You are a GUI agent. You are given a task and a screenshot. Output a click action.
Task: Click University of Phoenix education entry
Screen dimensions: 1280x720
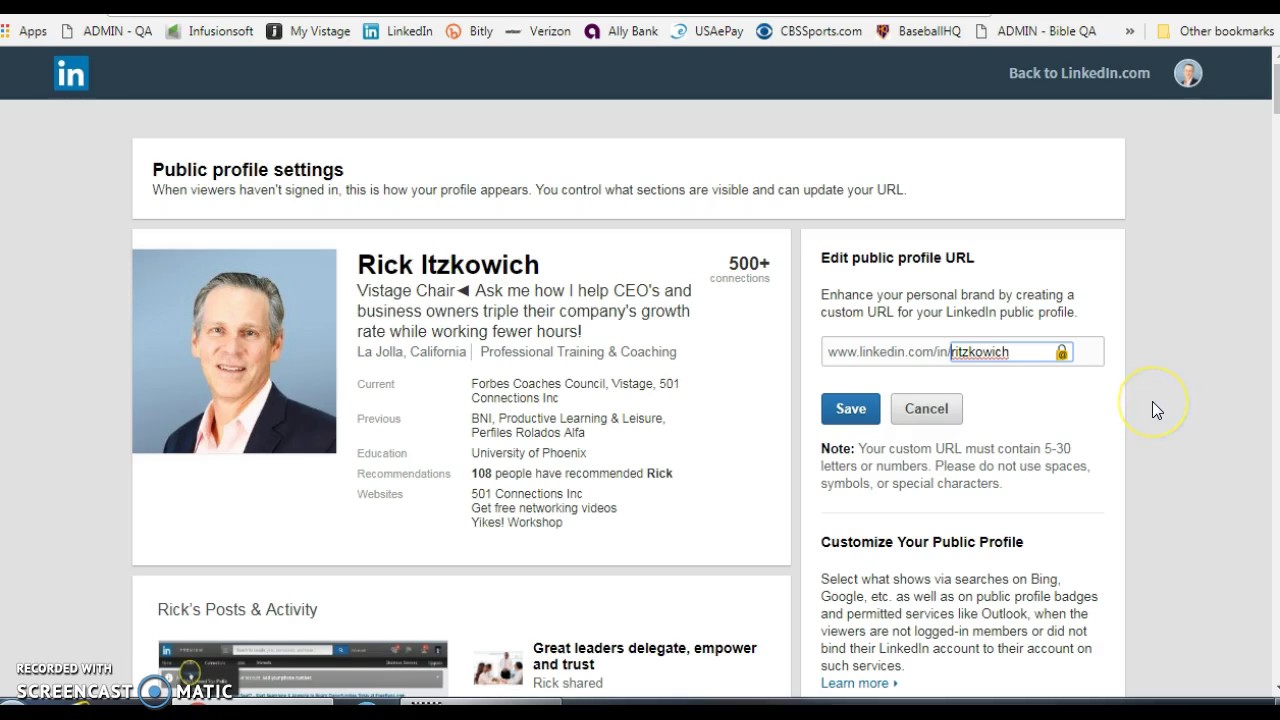[x=529, y=453]
